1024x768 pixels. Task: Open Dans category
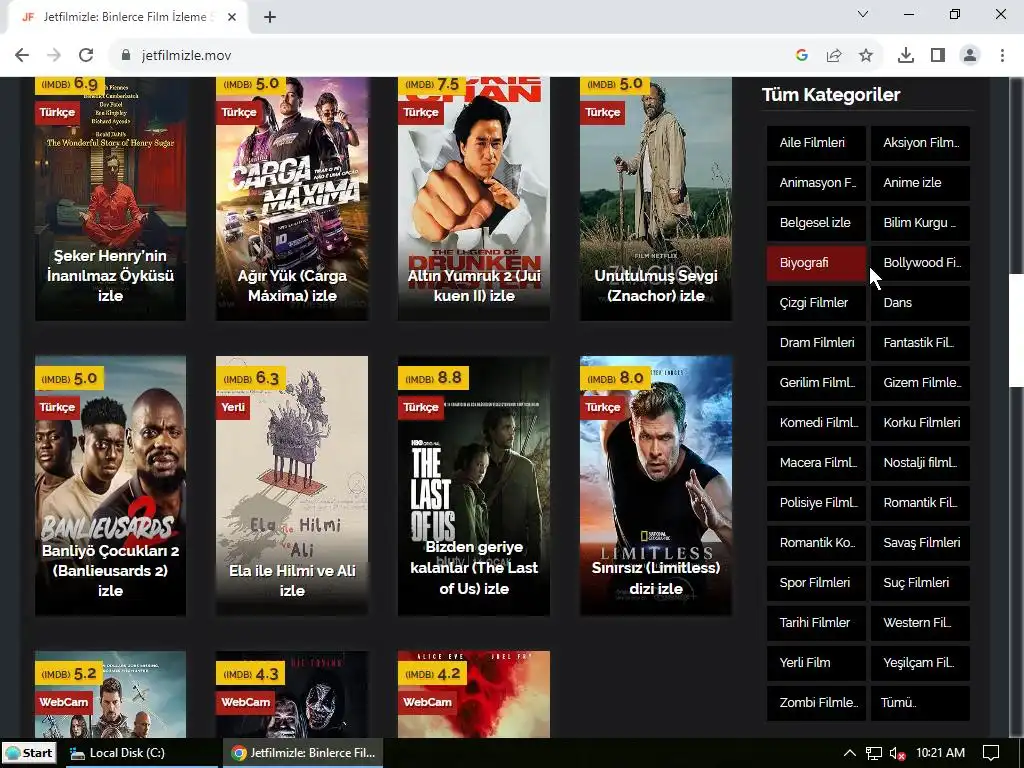click(x=920, y=303)
